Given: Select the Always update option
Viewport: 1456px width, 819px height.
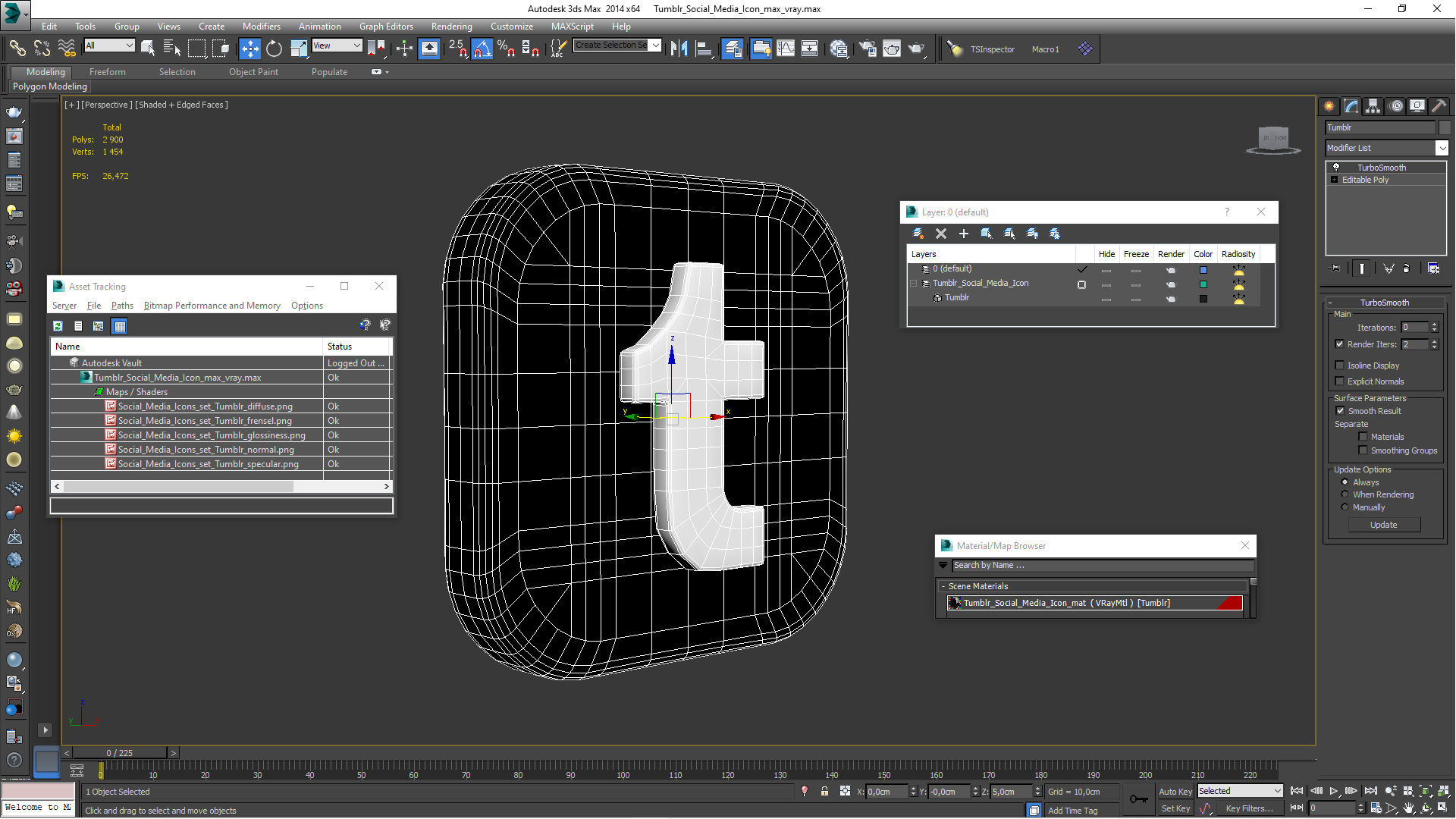Looking at the screenshot, I should coord(1345,482).
